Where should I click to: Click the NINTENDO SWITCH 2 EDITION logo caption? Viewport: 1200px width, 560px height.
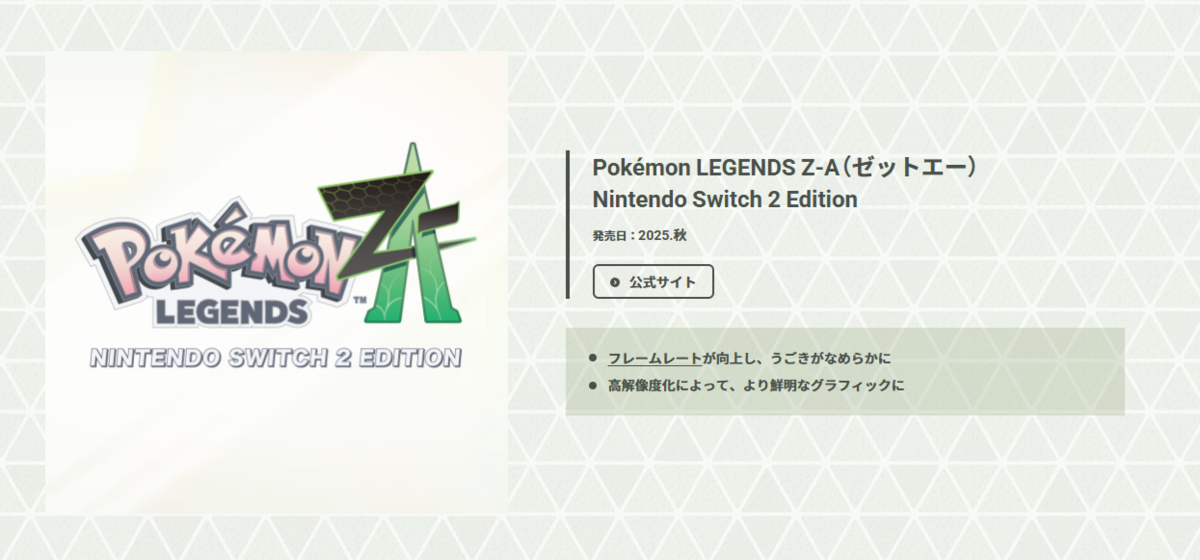(x=276, y=358)
